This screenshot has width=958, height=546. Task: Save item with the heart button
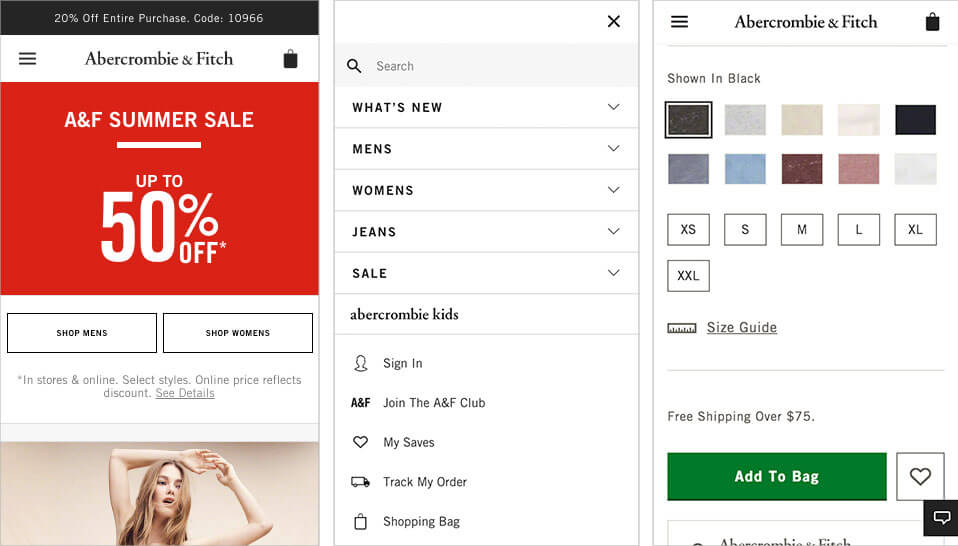pyautogui.click(x=920, y=476)
